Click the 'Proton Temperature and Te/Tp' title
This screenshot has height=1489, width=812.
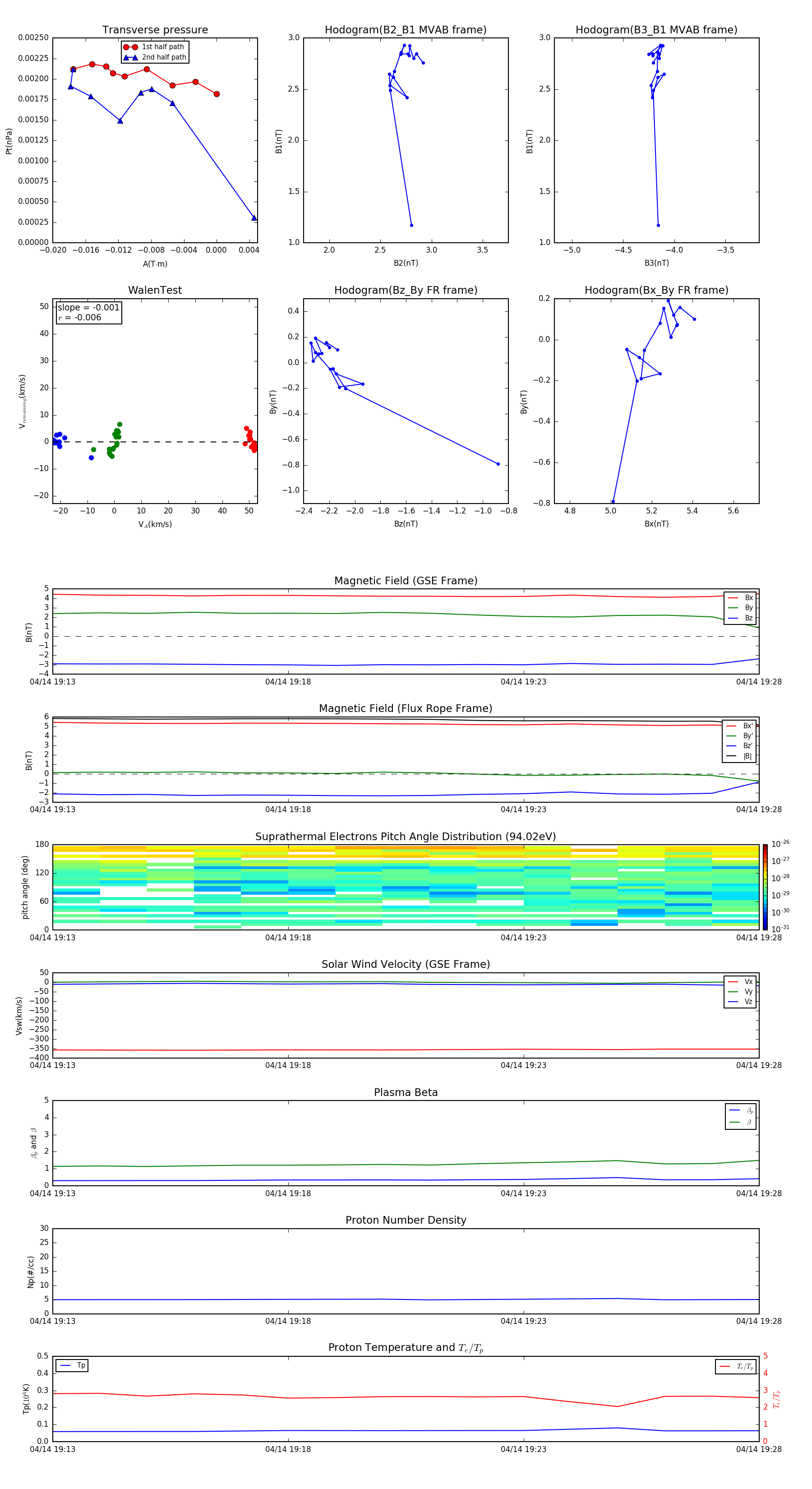click(x=406, y=1348)
